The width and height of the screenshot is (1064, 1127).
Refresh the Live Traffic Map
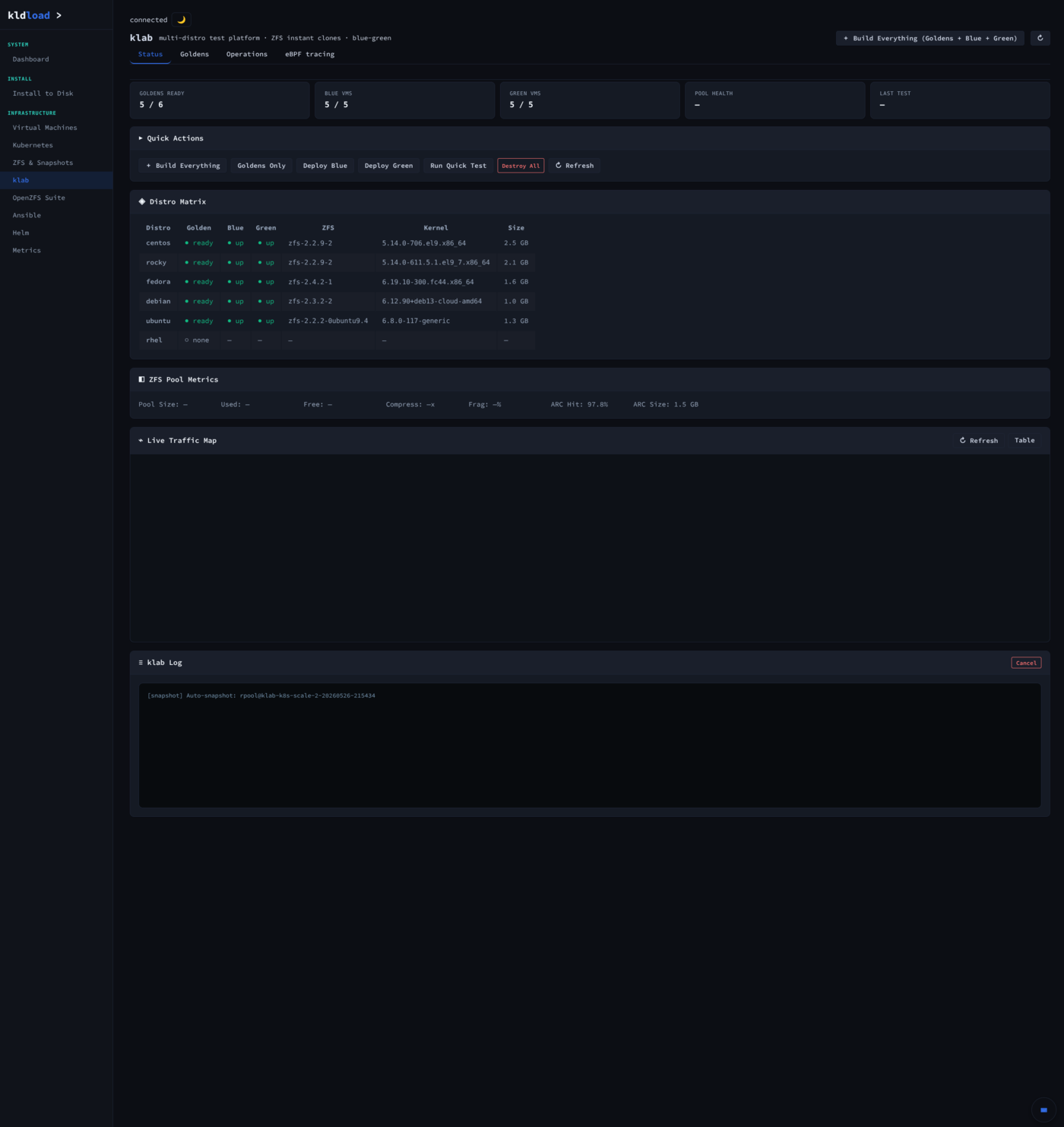click(978, 441)
